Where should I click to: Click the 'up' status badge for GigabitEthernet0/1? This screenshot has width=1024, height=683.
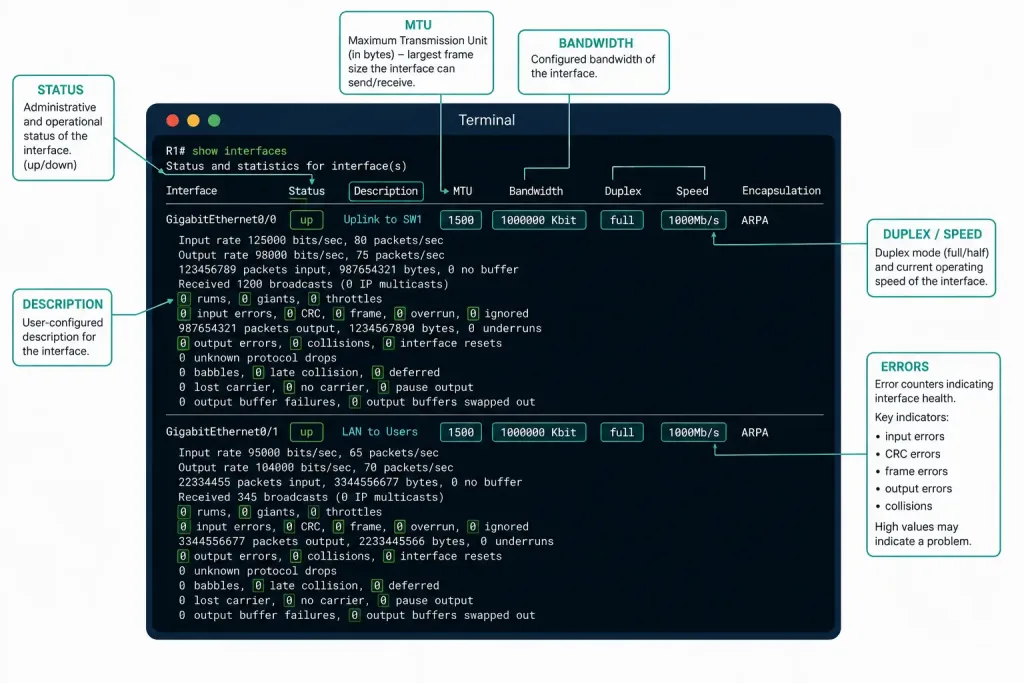click(x=306, y=432)
